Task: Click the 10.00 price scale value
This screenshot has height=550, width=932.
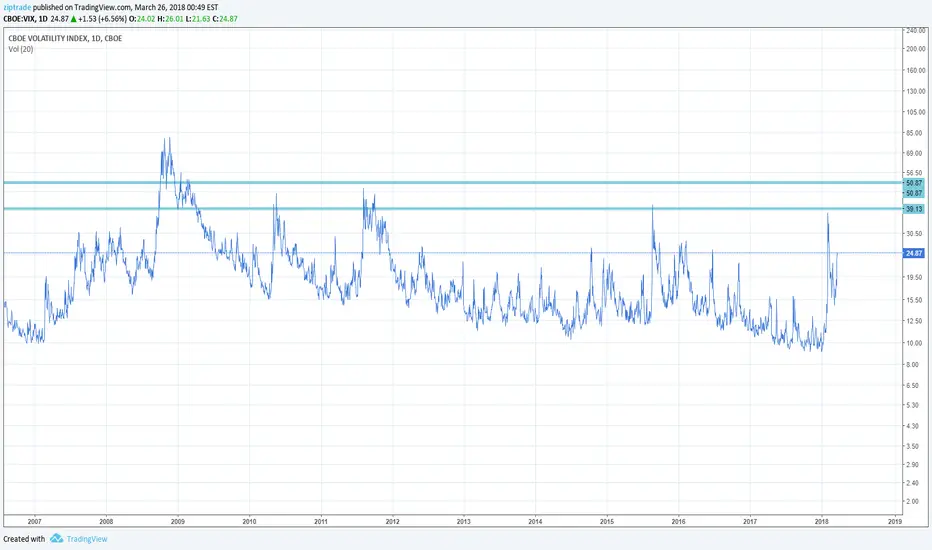Action: coord(914,343)
